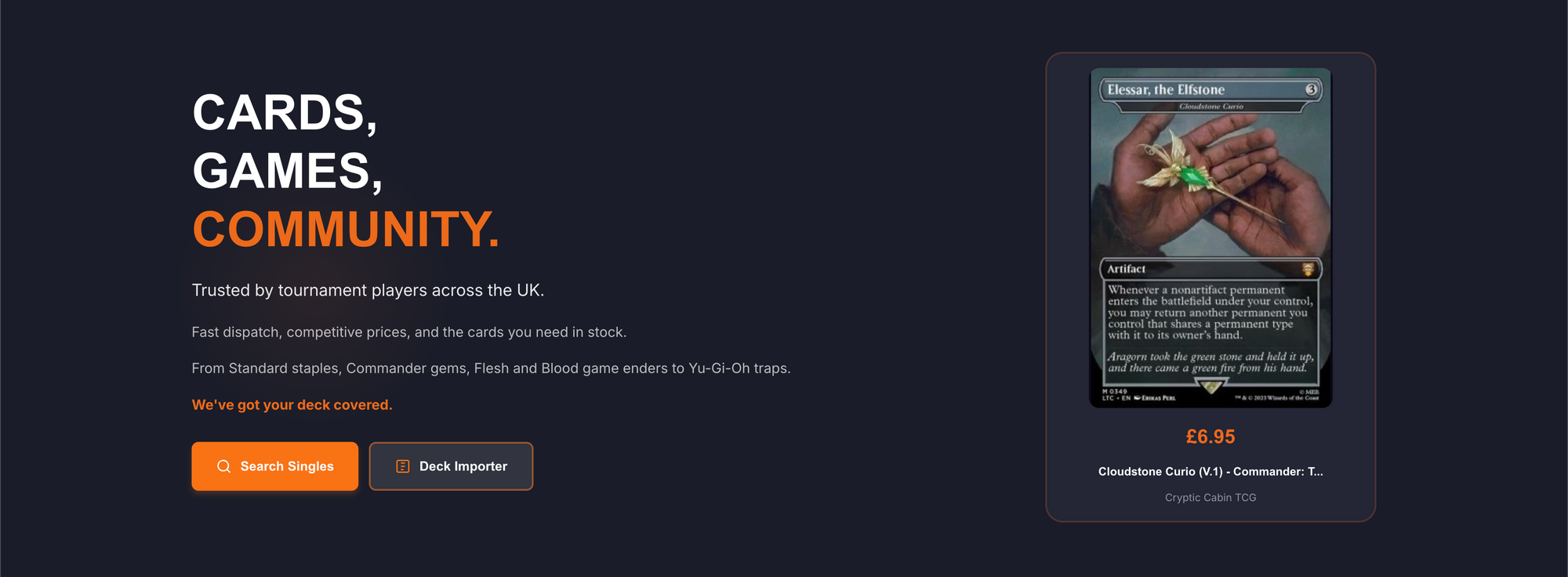Click the "From Standard staples" description line
The image size is (1568, 577).
coord(491,368)
